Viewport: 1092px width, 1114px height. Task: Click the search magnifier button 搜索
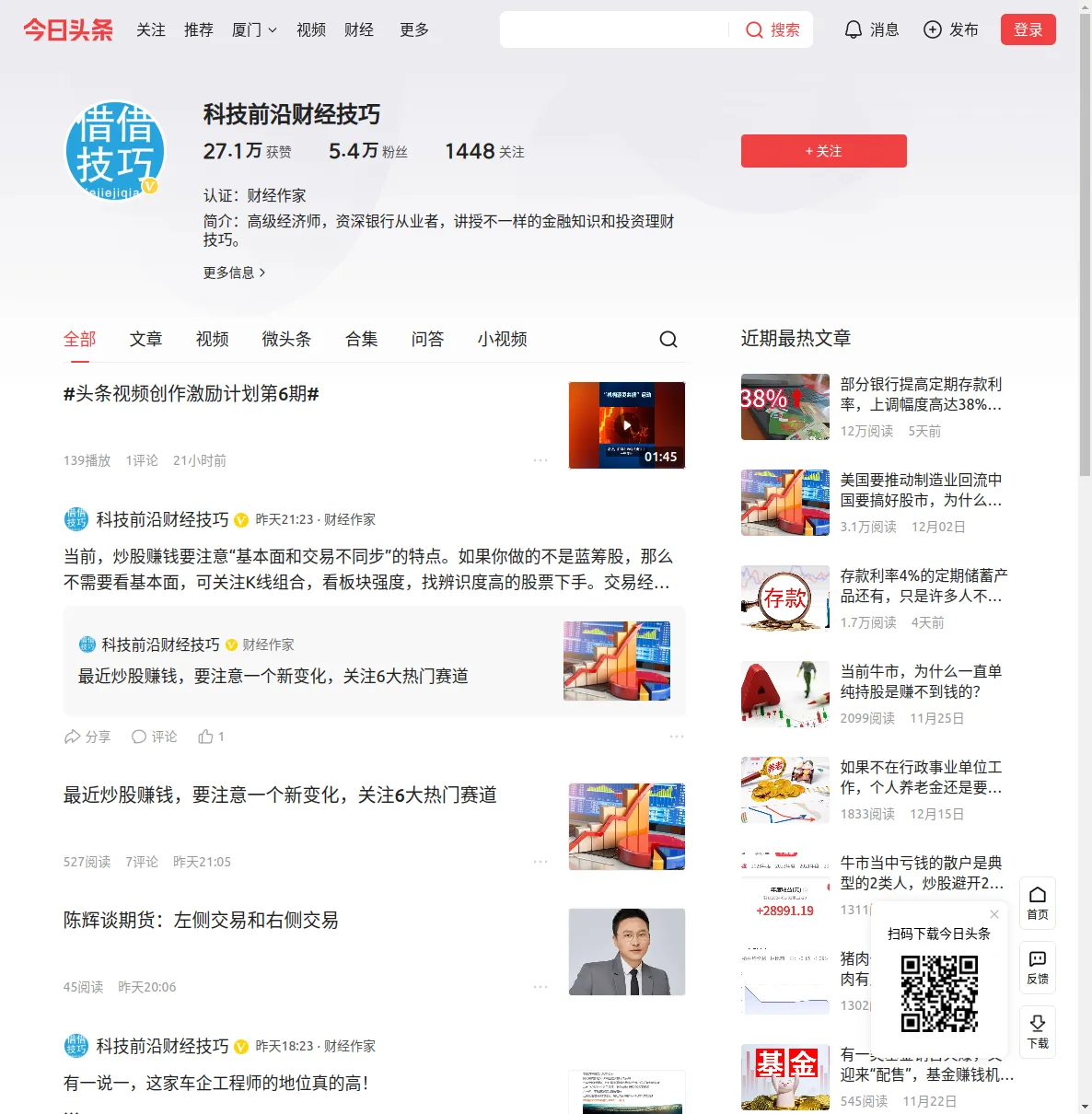773,29
